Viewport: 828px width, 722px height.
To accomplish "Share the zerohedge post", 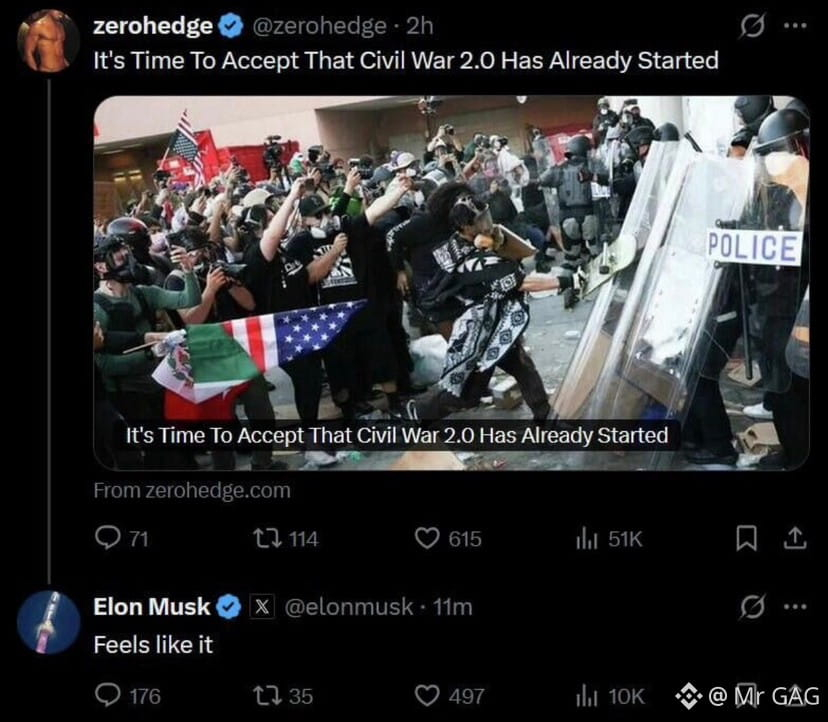I will click(x=795, y=538).
